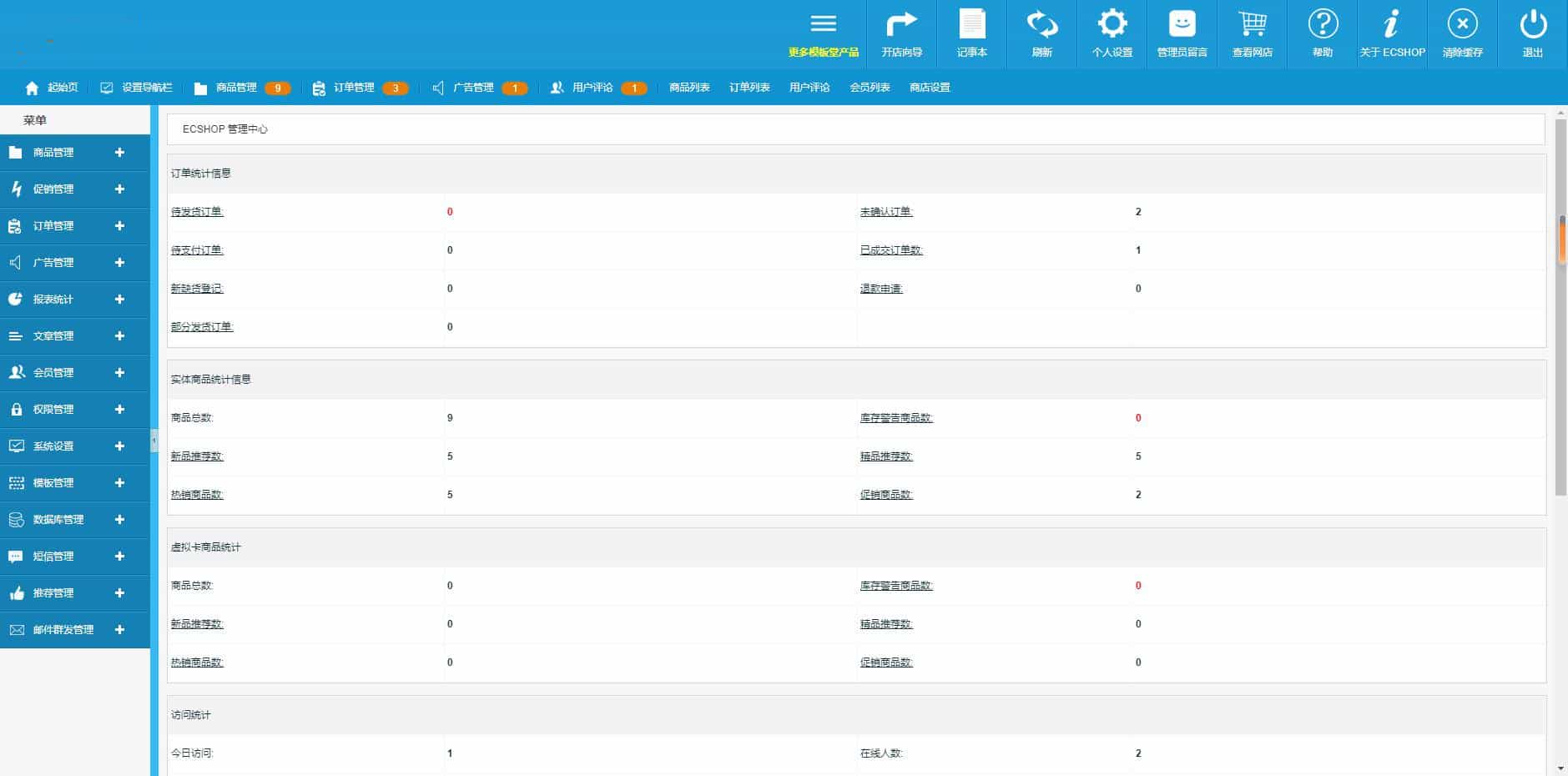Expand the 系统设置 sidebar group
Image resolution: width=1568 pixels, height=776 pixels.
(x=53, y=446)
